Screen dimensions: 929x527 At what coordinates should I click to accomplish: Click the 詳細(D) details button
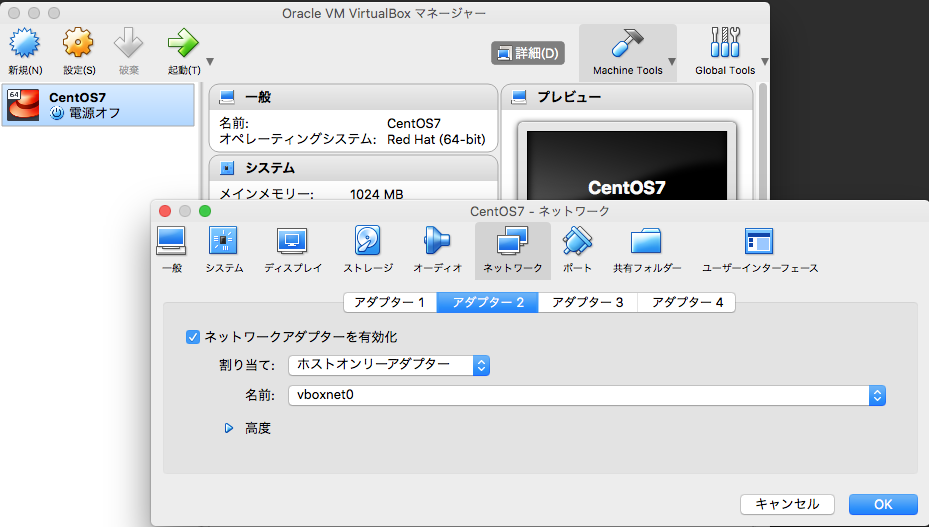pyautogui.click(x=528, y=53)
